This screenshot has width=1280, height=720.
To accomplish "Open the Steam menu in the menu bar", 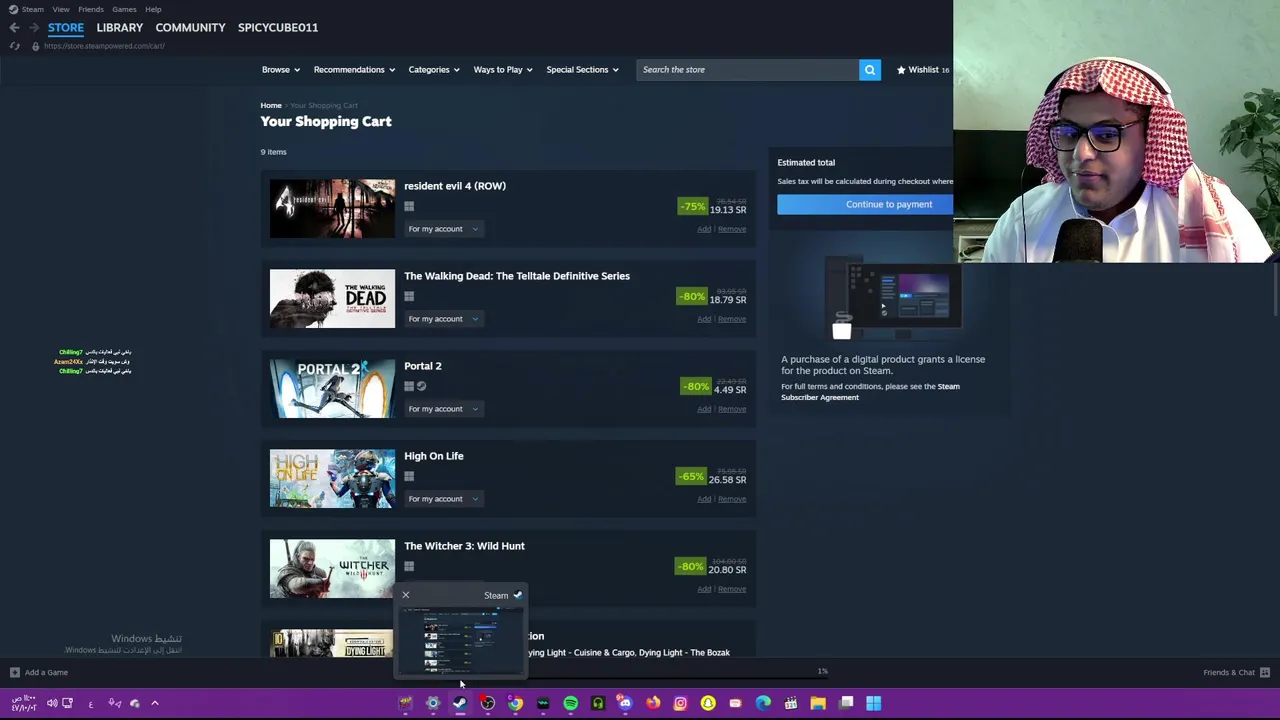I will coord(32,9).
